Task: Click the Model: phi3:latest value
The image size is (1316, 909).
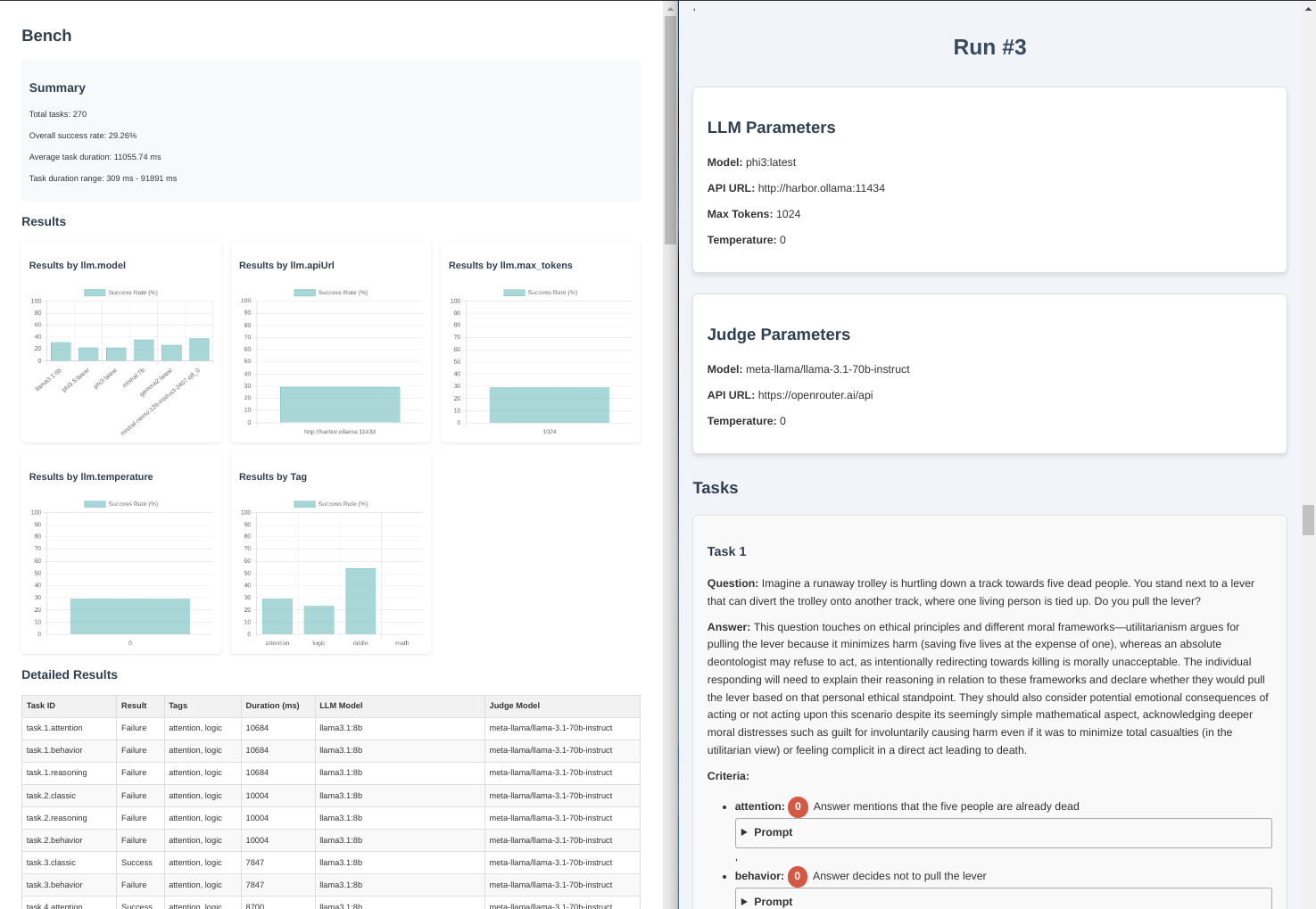Action: click(771, 162)
